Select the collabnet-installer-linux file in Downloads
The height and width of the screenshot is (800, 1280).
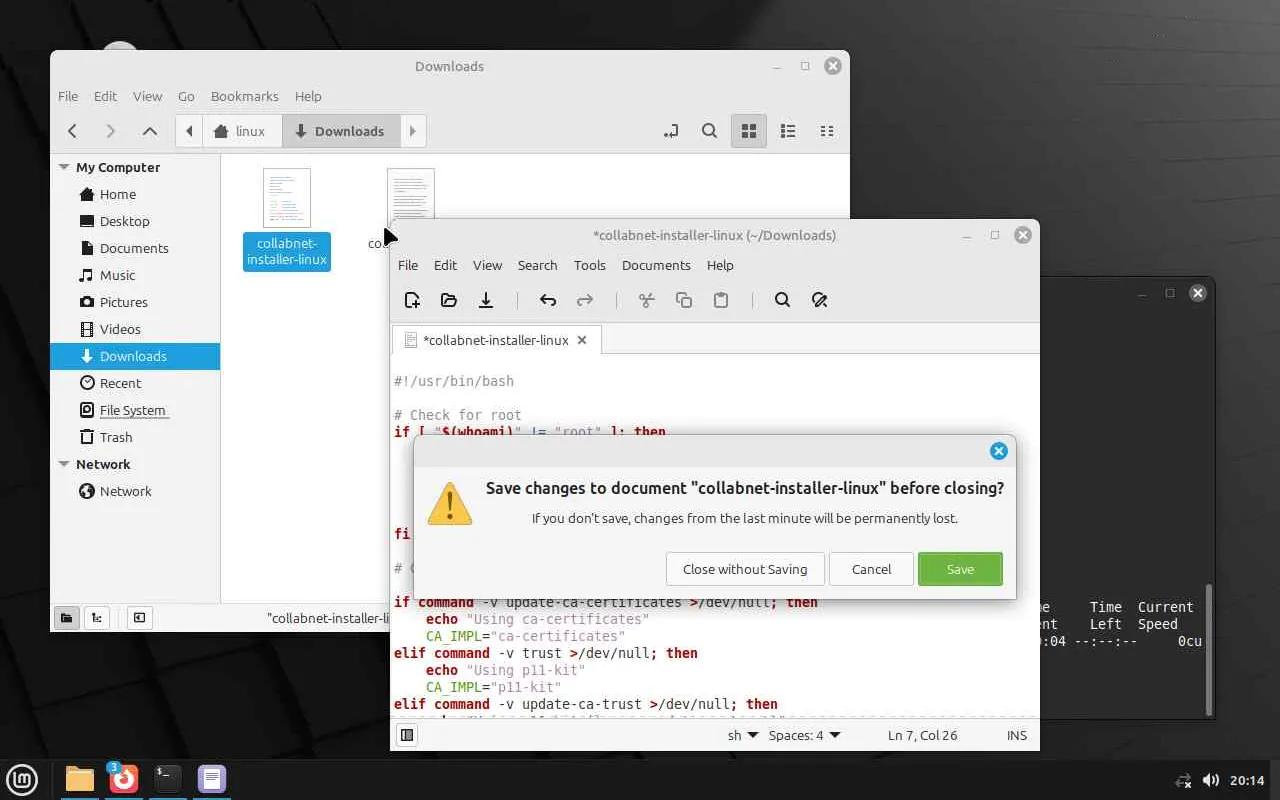[287, 218]
